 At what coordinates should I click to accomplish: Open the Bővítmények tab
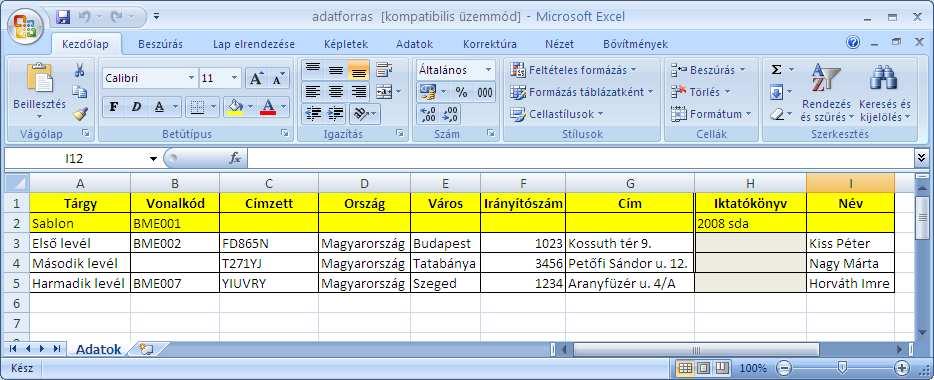[635, 44]
